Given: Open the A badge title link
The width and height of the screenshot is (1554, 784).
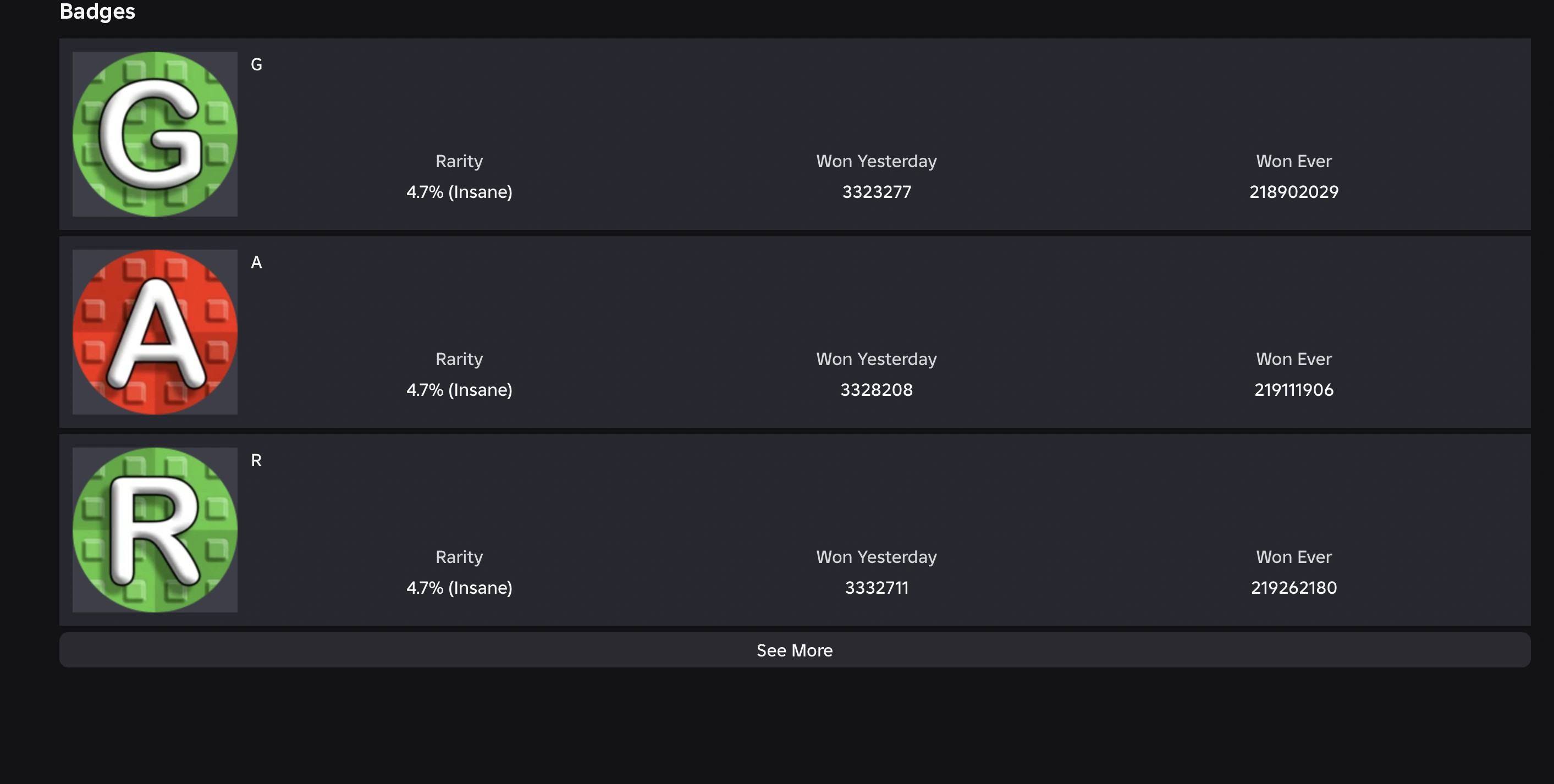Looking at the screenshot, I should [256, 262].
